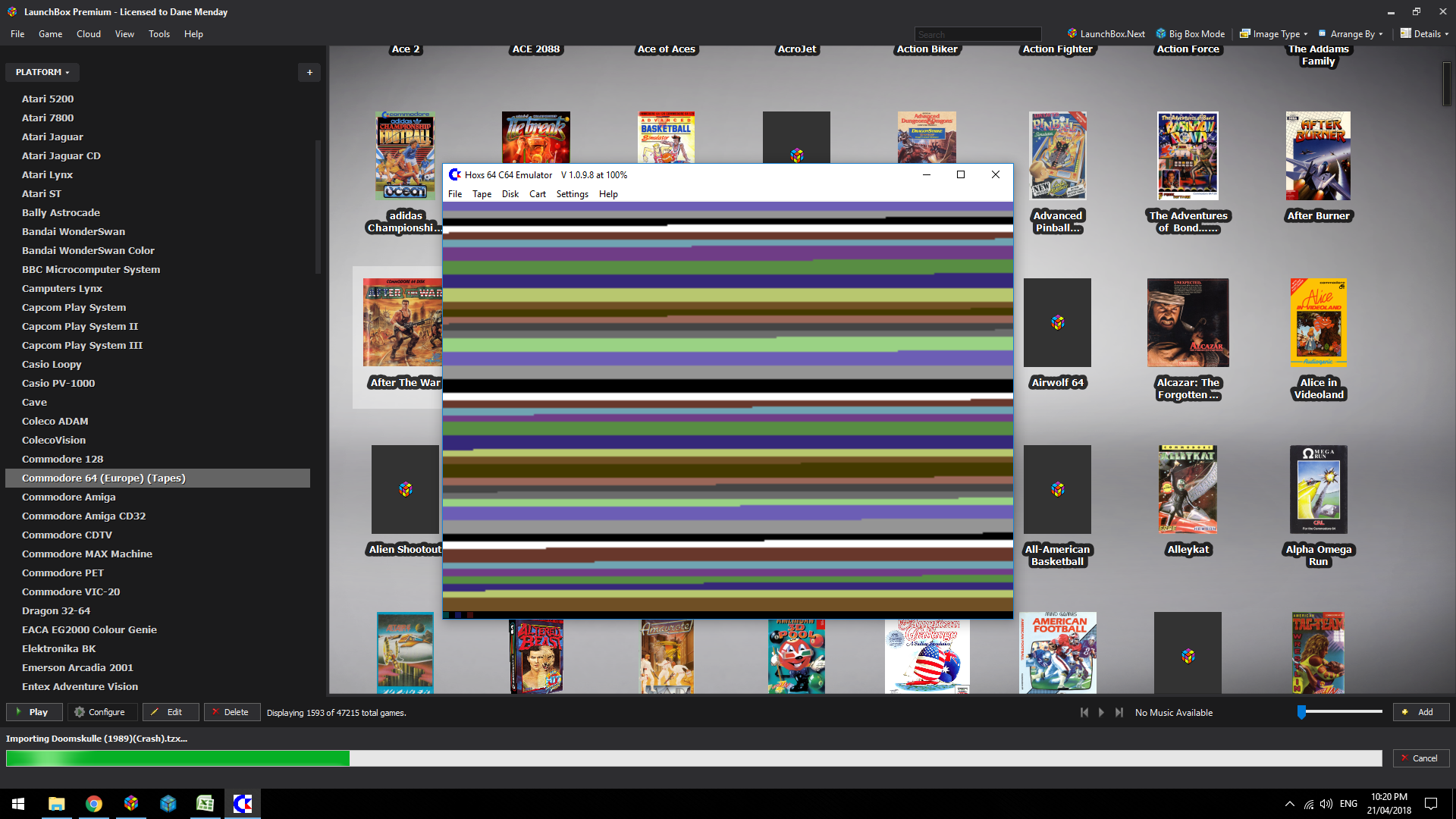Screen dimensions: 1456x819
Task: Click the Configure button
Action: tap(102, 712)
